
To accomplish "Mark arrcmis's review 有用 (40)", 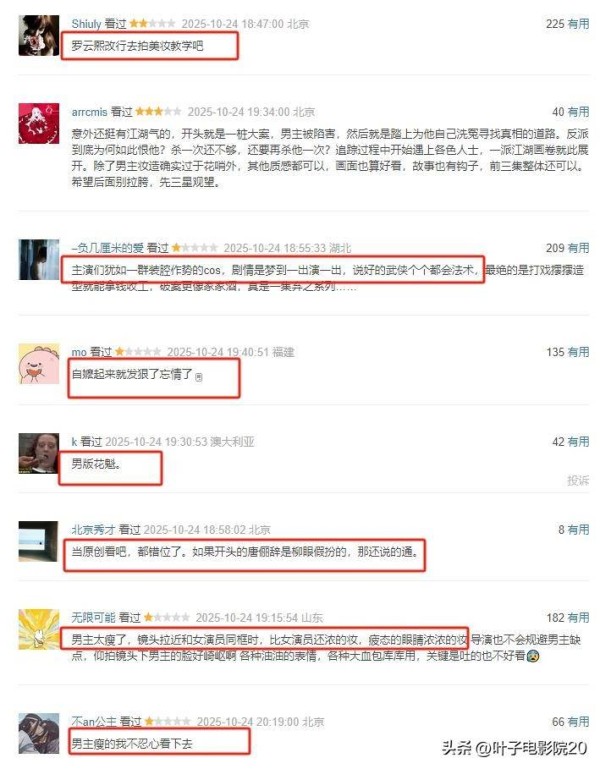I will click(x=578, y=112).
